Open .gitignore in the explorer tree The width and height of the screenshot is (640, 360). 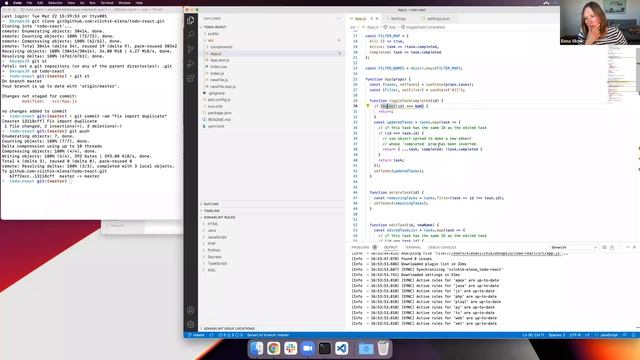point(216,93)
